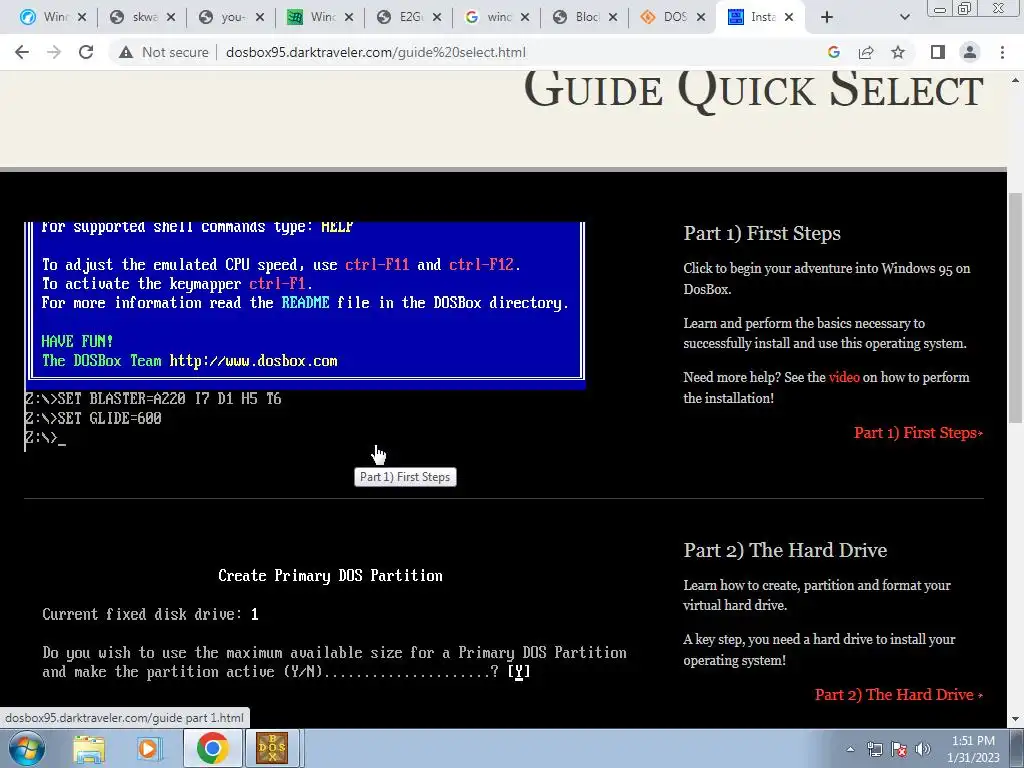
Task: Reload the page with the refresh icon
Action: coord(86,52)
